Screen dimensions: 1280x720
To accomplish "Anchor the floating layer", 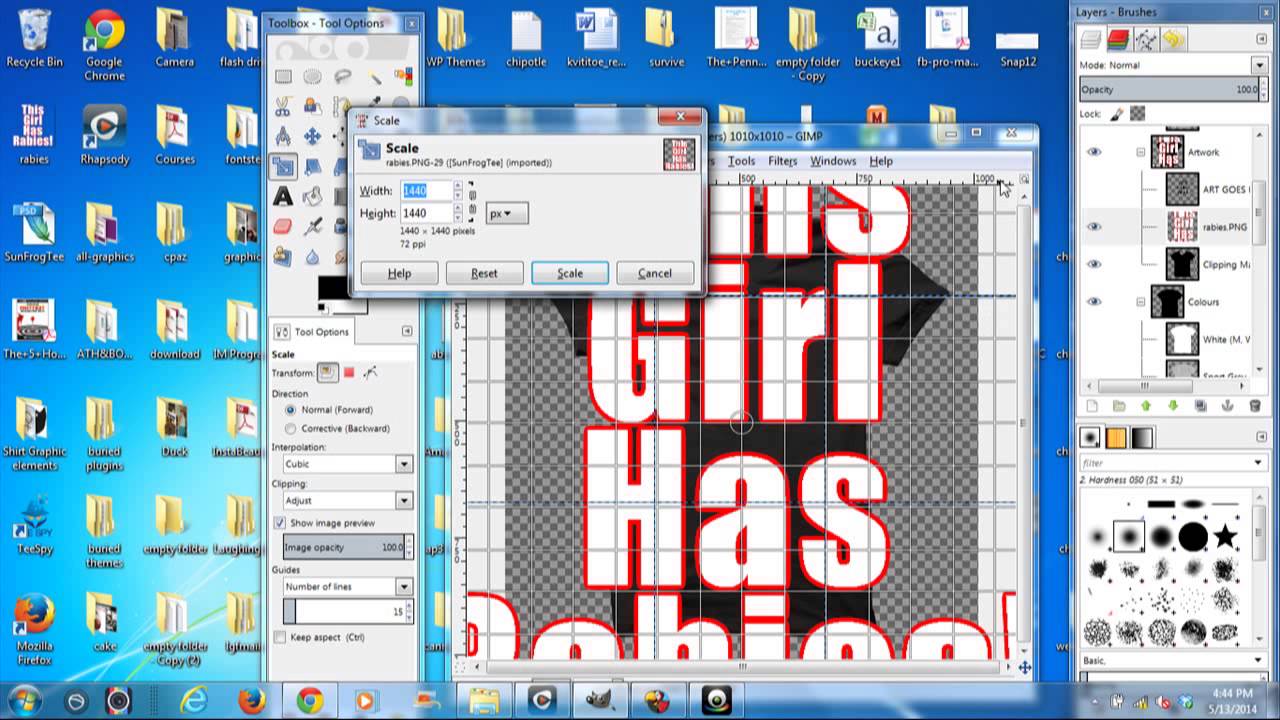I will coord(1227,406).
